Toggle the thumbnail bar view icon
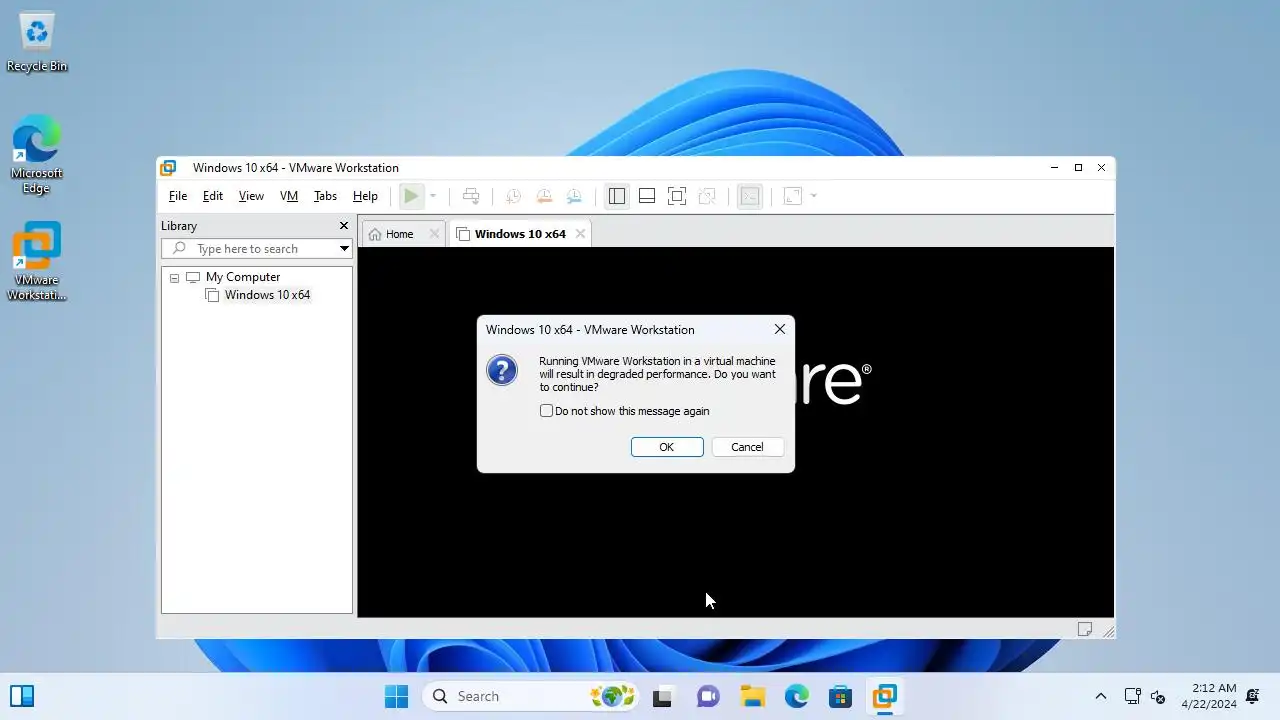 point(647,196)
